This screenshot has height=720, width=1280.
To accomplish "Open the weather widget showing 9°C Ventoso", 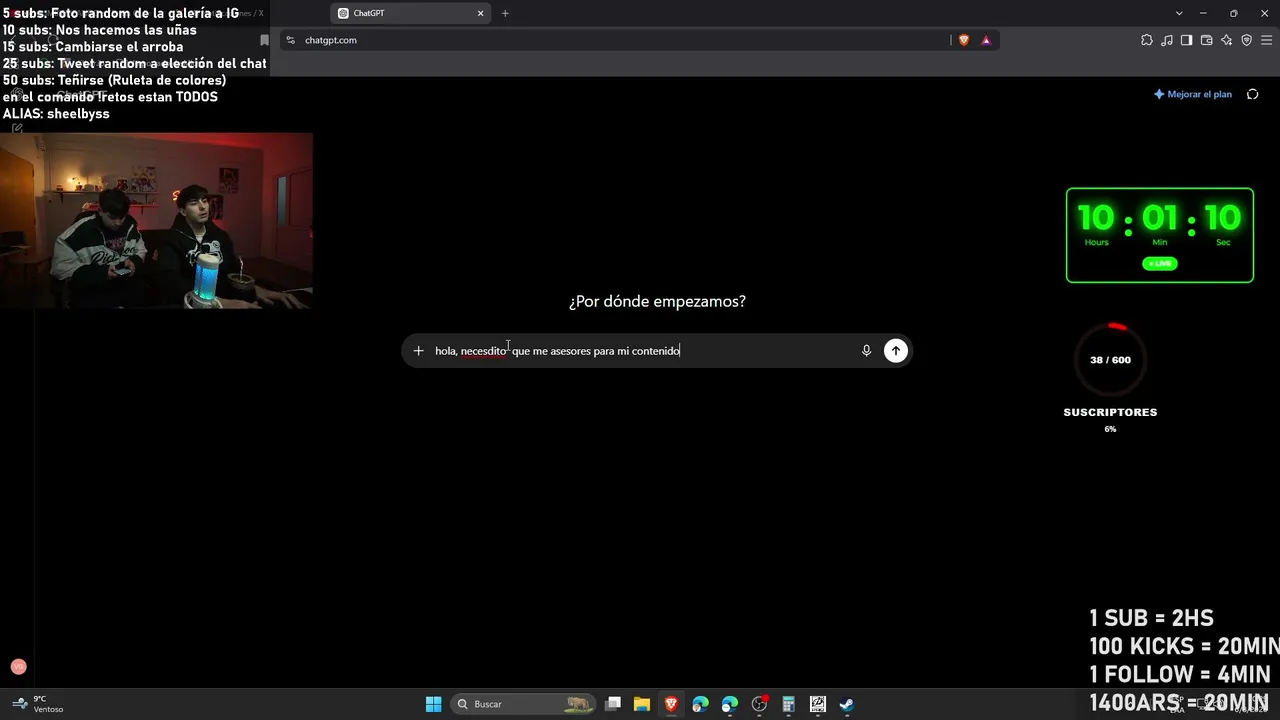I will click(37, 704).
